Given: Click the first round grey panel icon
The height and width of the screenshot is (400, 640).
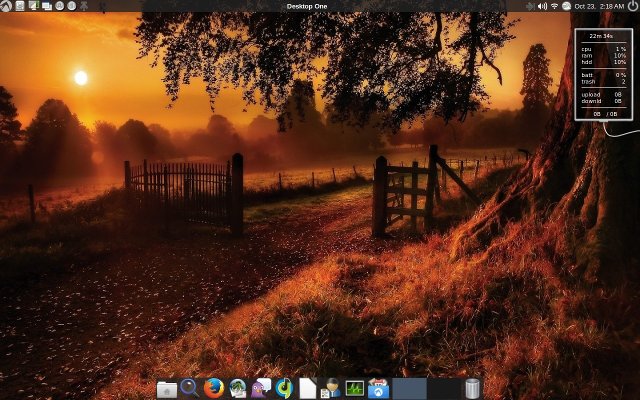Looking at the screenshot, I should [x=60, y=6].
